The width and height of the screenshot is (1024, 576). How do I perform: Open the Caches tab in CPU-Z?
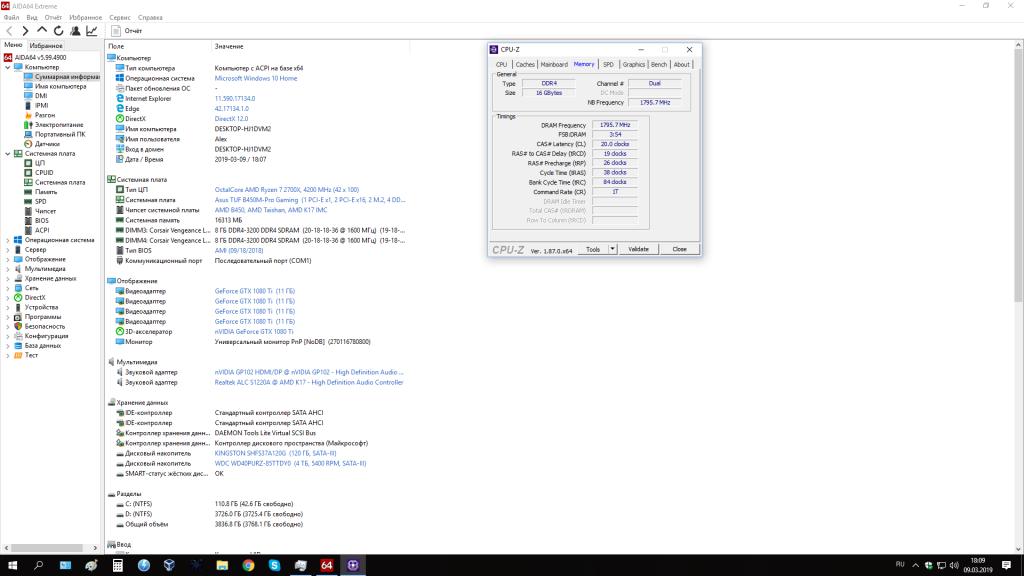(x=524, y=65)
